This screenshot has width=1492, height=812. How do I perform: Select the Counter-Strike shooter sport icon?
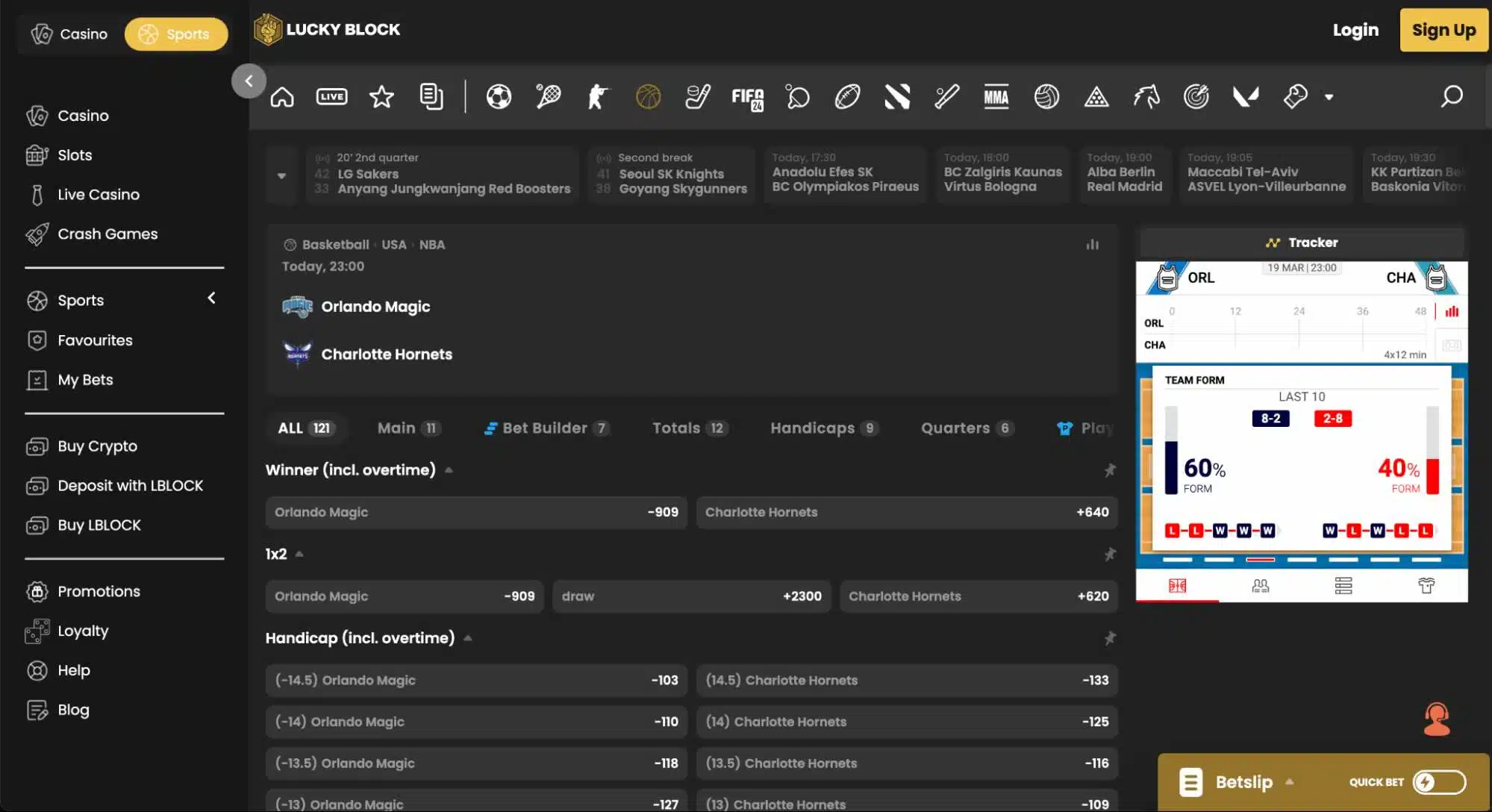(598, 97)
